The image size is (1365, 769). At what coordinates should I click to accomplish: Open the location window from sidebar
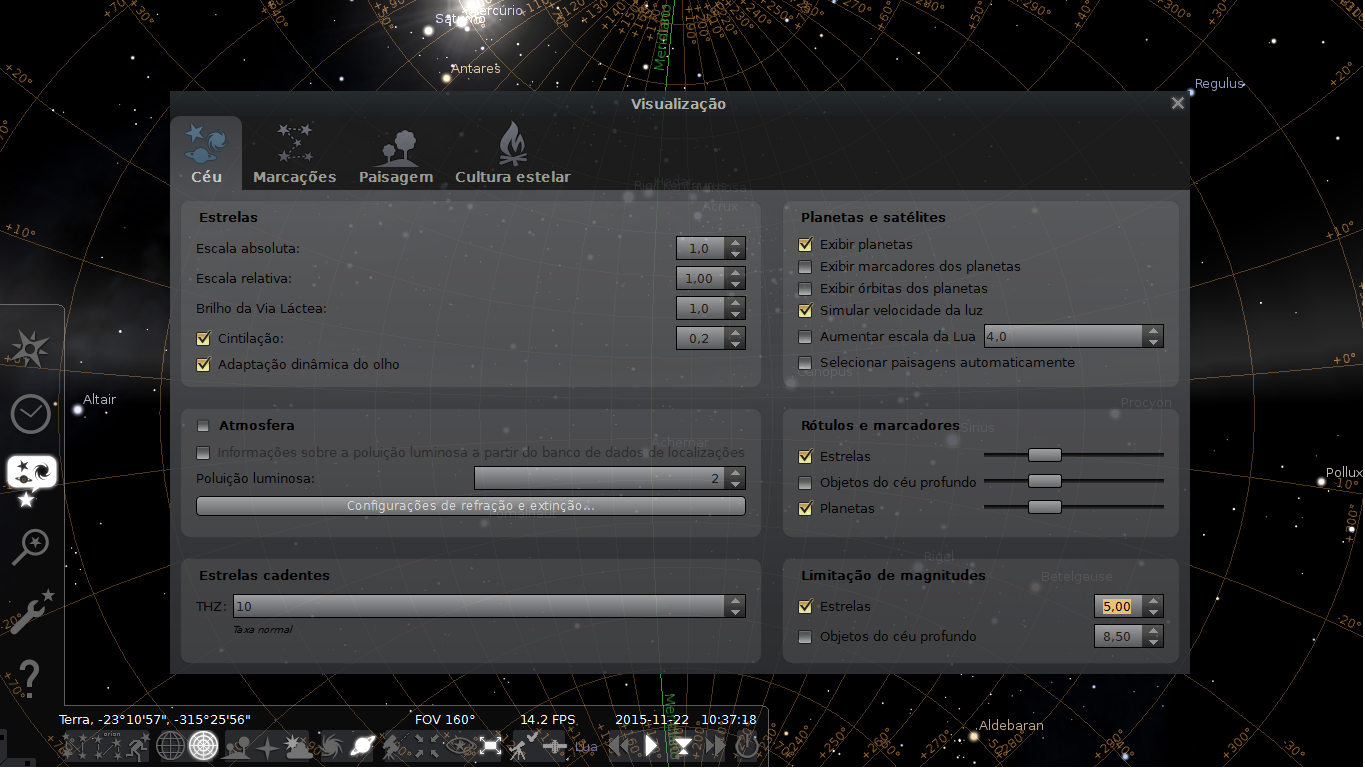pyautogui.click(x=30, y=349)
